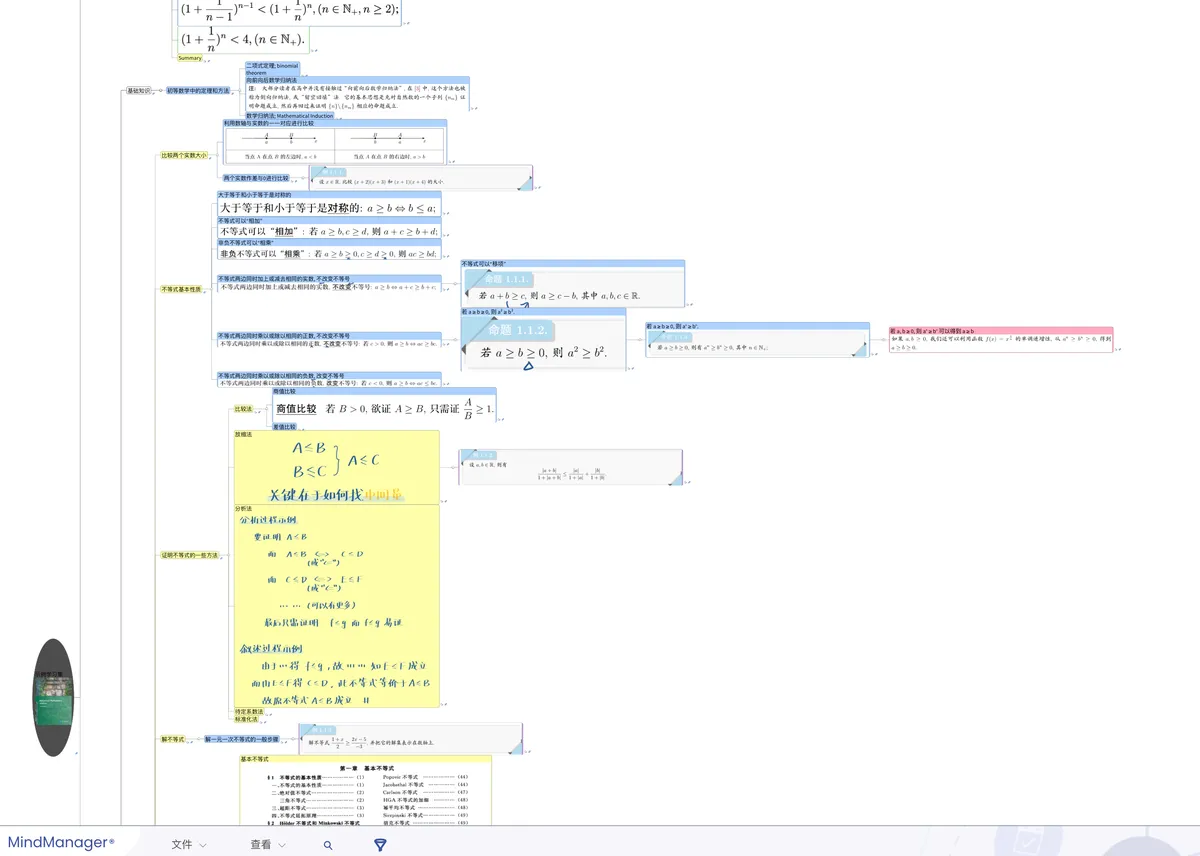Select the 初等数学中的定理和方法 topic
The width and height of the screenshot is (1200, 856).
click(x=198, y=91)
